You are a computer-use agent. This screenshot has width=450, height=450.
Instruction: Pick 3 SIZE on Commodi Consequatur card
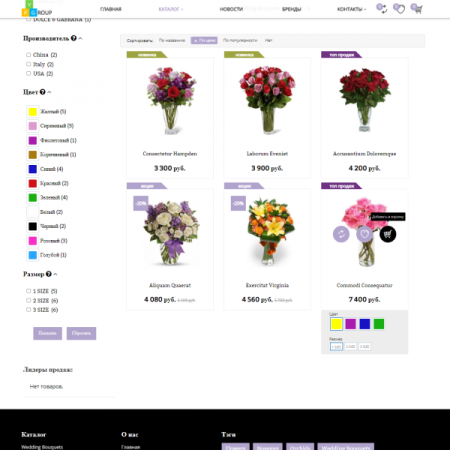click(364, 347)
